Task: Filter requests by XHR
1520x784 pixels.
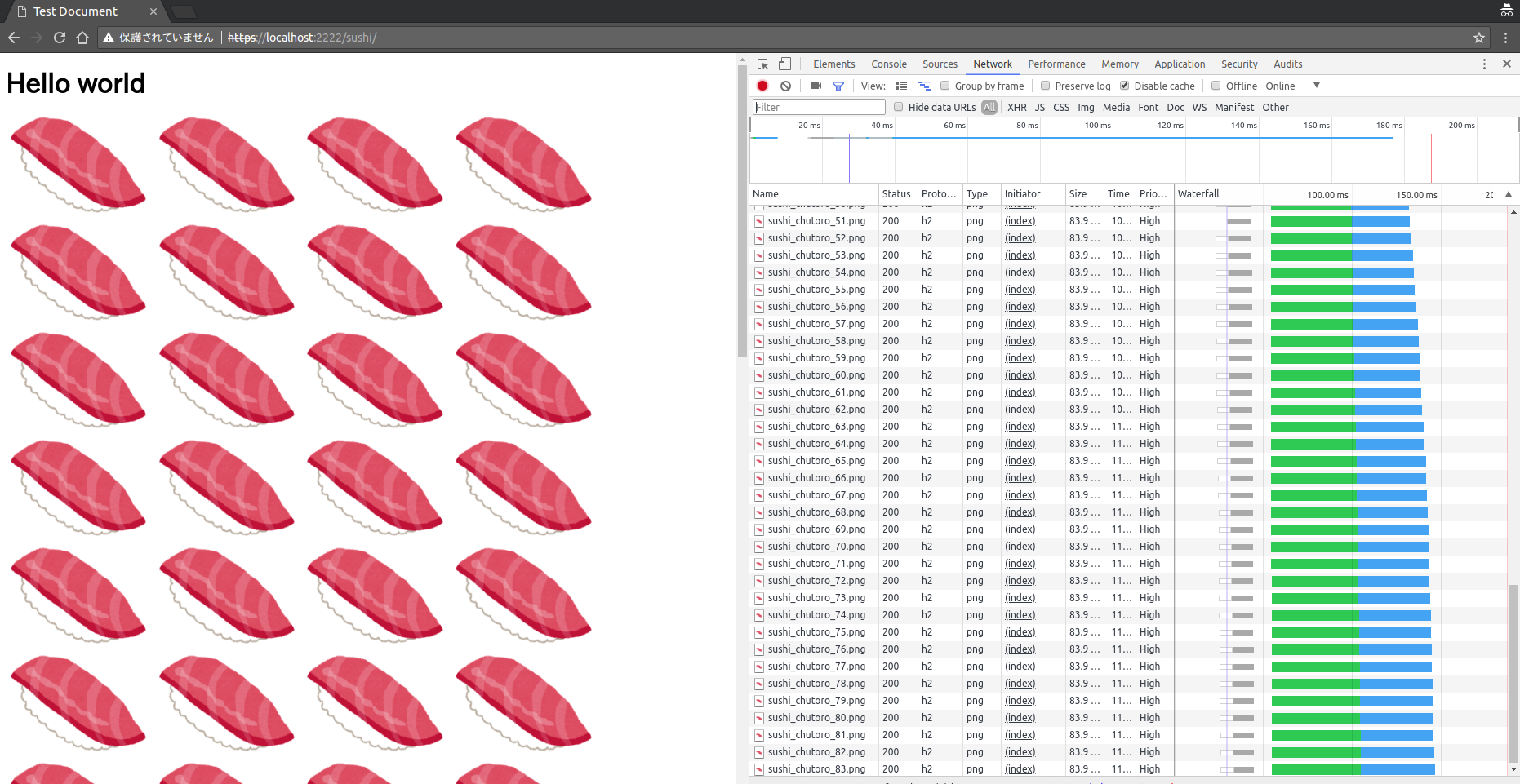Action: point(1017,107)
